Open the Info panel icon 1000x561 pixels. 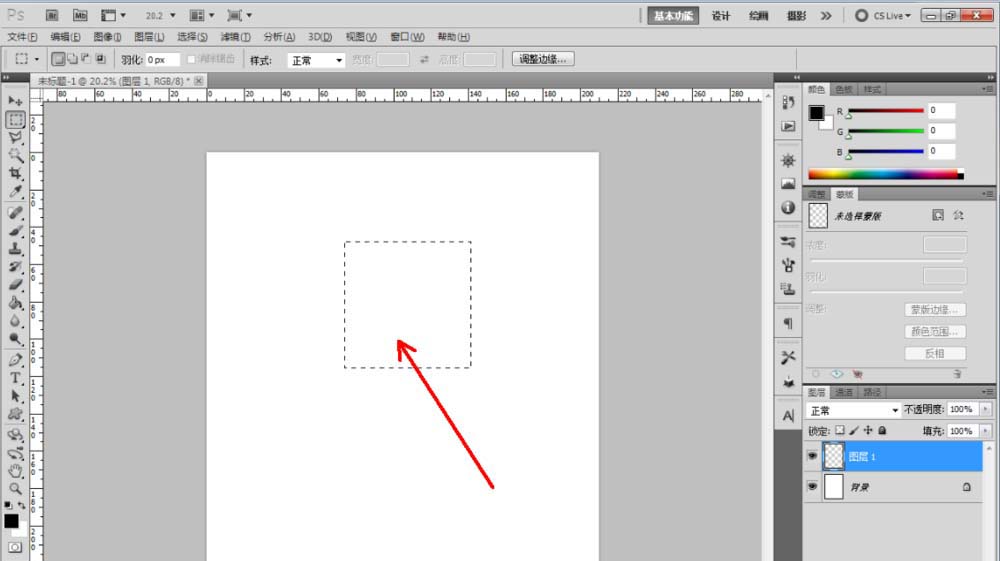click(x=788, y=207)
